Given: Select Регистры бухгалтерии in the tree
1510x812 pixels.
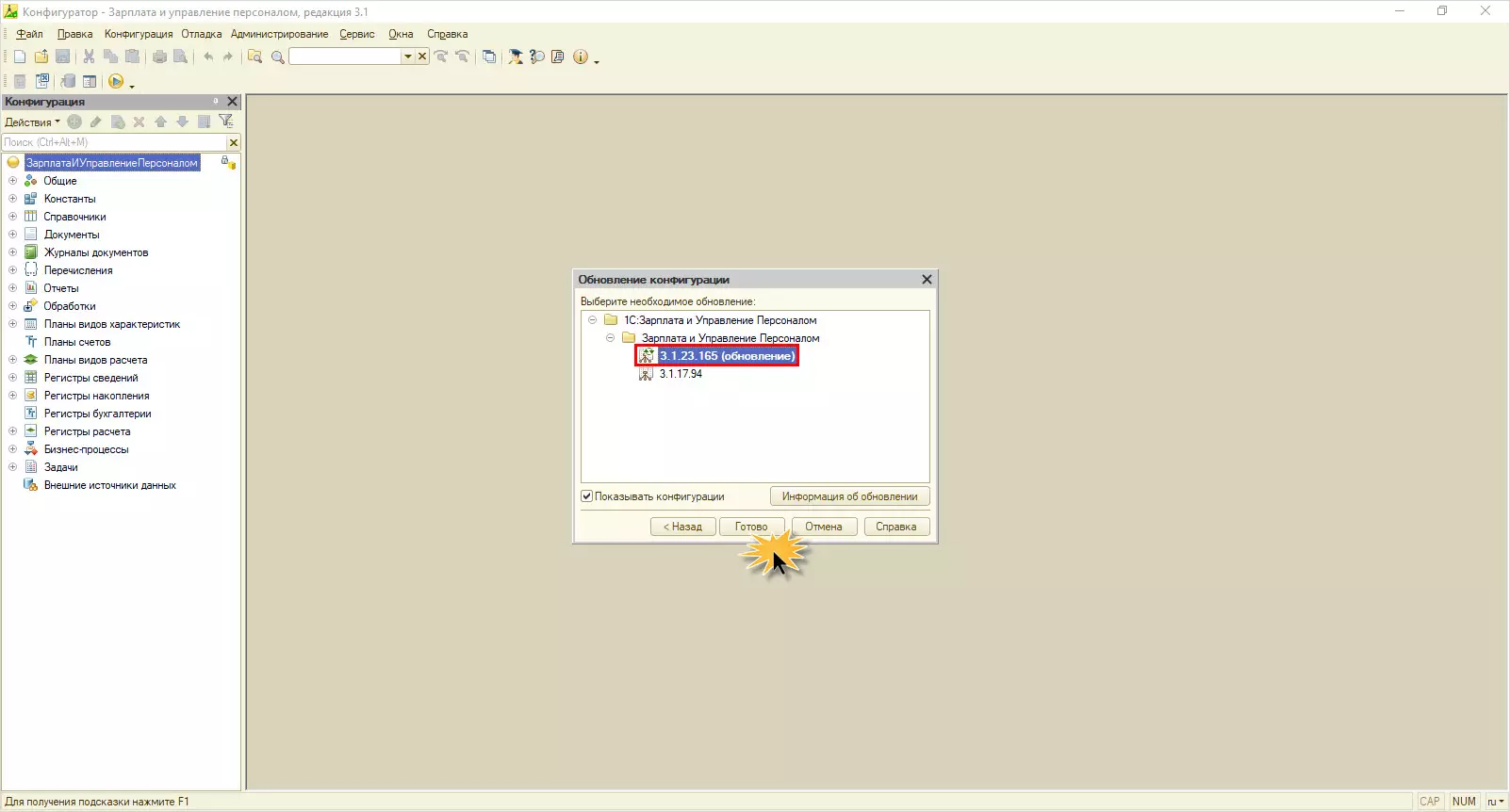Looking at the screenshot, I should (98, 414).
